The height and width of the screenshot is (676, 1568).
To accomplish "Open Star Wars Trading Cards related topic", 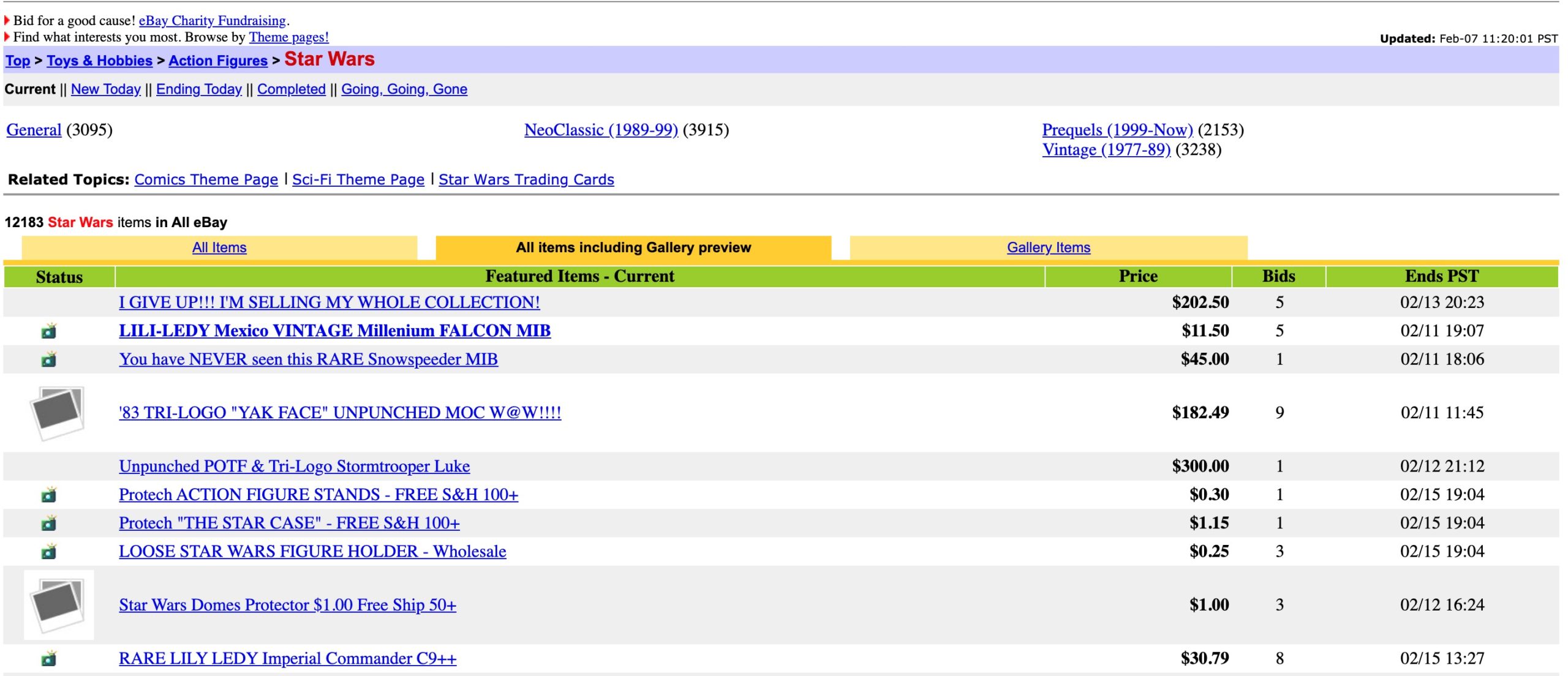I will (526, 179).
